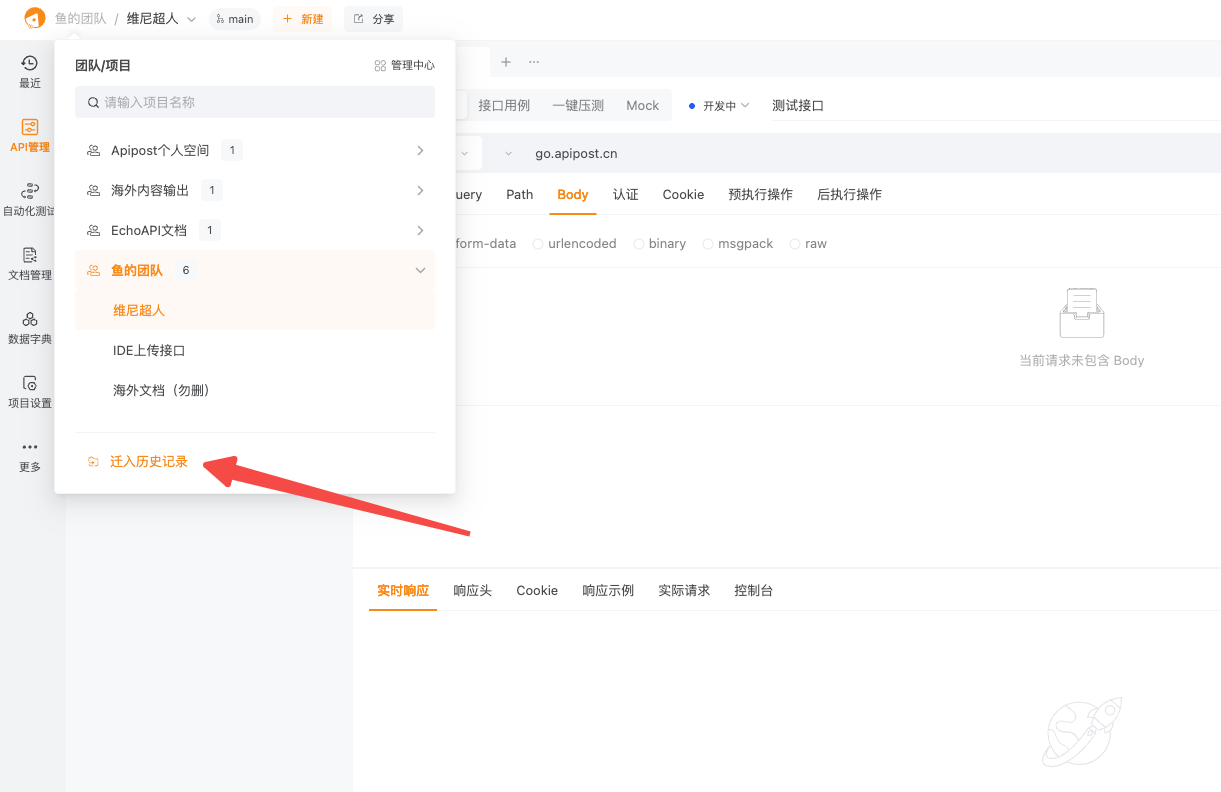
Task: Open the 控制台 tab
Action: click(753, 591)
